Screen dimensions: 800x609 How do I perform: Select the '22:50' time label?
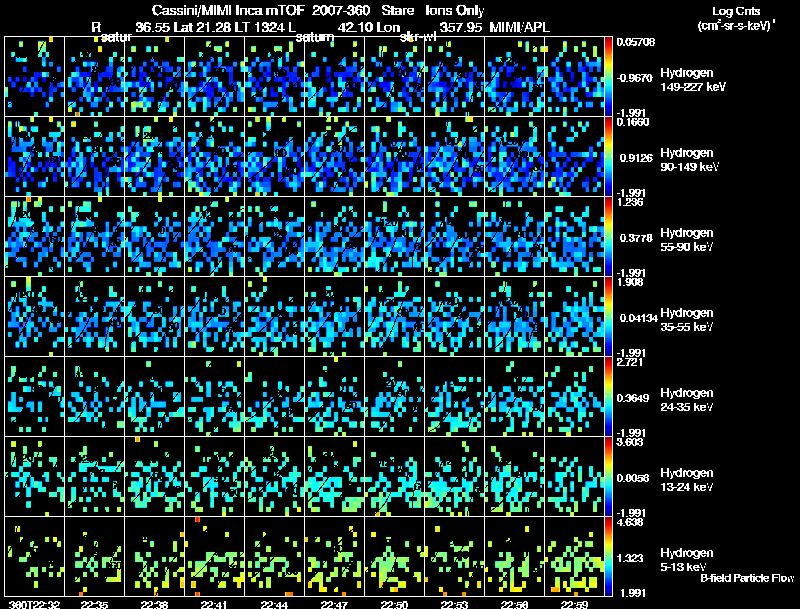394,604
